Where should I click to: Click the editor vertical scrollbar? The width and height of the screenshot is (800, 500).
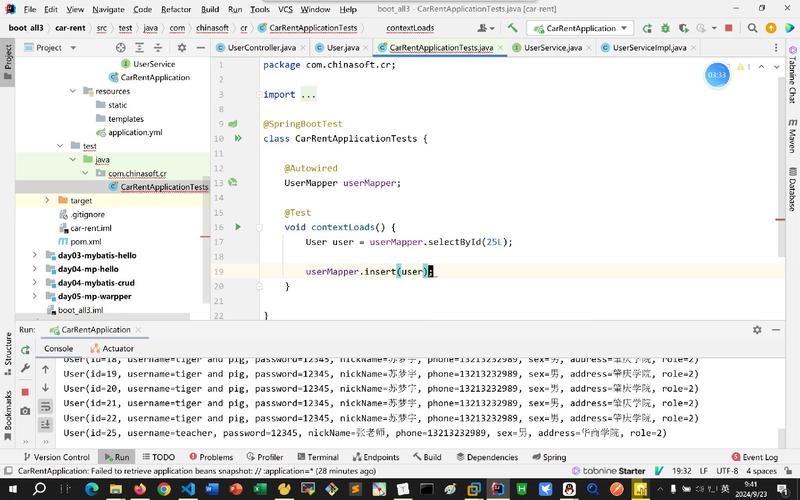(781, 168)
